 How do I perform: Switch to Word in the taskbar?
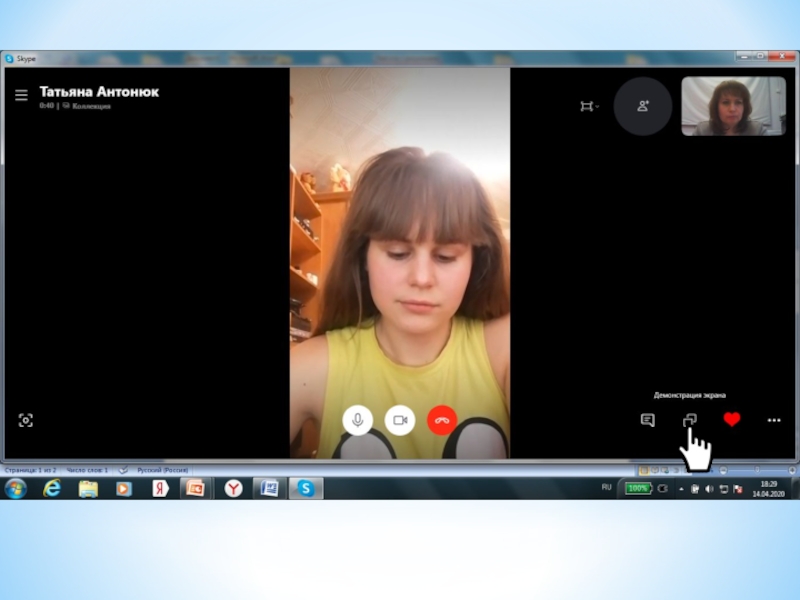(x=268, y=488)
